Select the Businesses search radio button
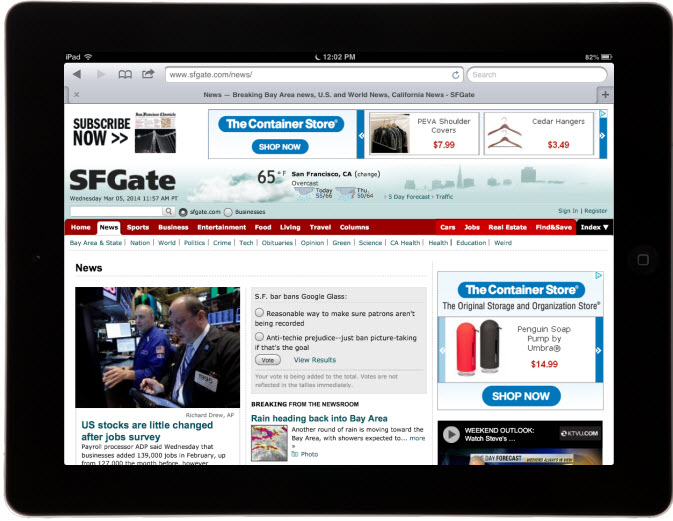Screen dimensions: 673x521 [228, 212]
